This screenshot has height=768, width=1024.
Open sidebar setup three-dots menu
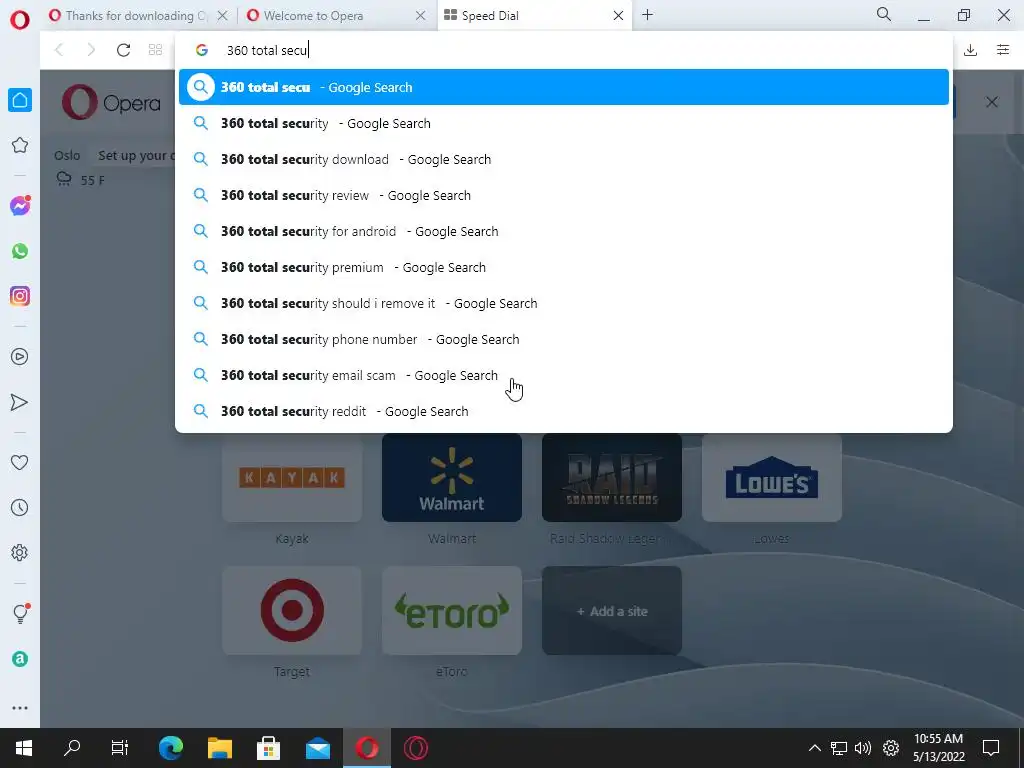click(20, 708)
